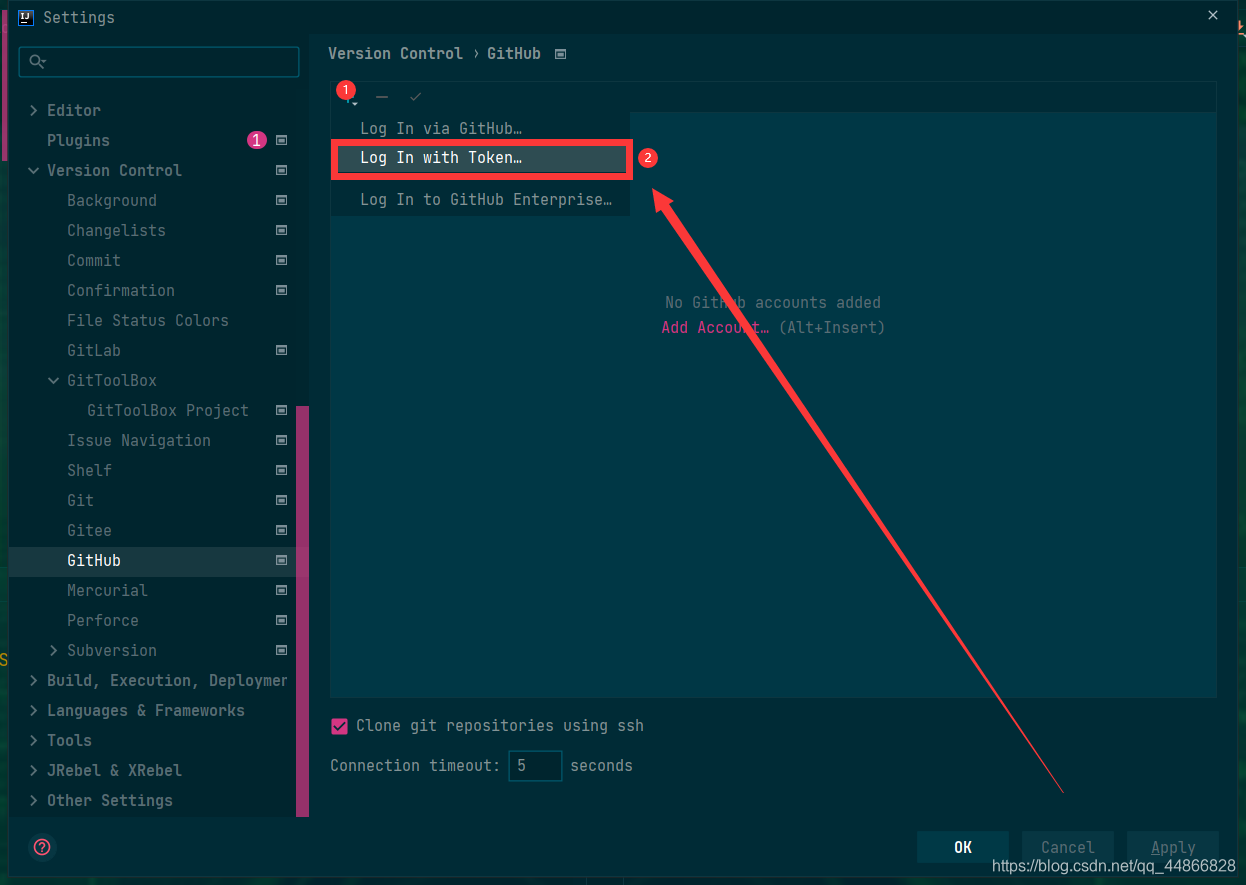Click project-level icon next to Shelf
The image size is (1246, 885).
tap(282, 470)
